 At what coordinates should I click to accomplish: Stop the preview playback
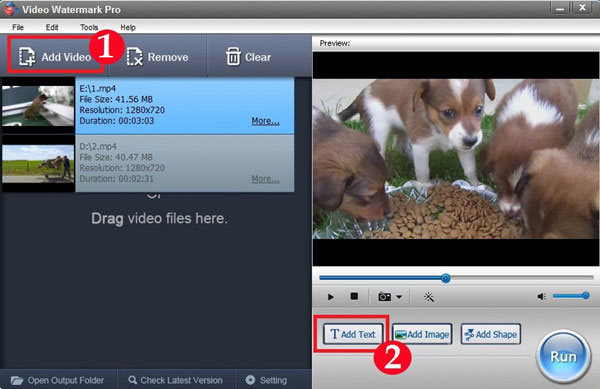[x=354, y=296]
